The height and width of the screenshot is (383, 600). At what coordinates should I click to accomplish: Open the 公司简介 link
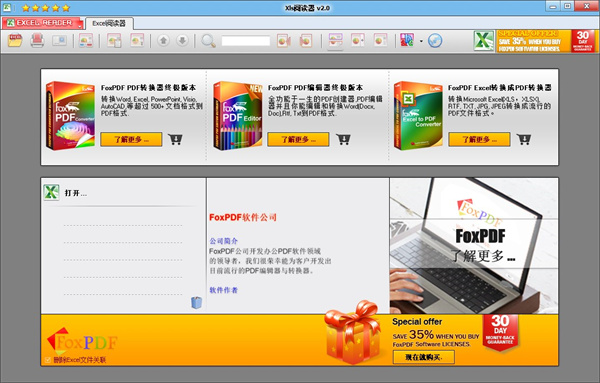pyautogui.click(x=223, y=241)
